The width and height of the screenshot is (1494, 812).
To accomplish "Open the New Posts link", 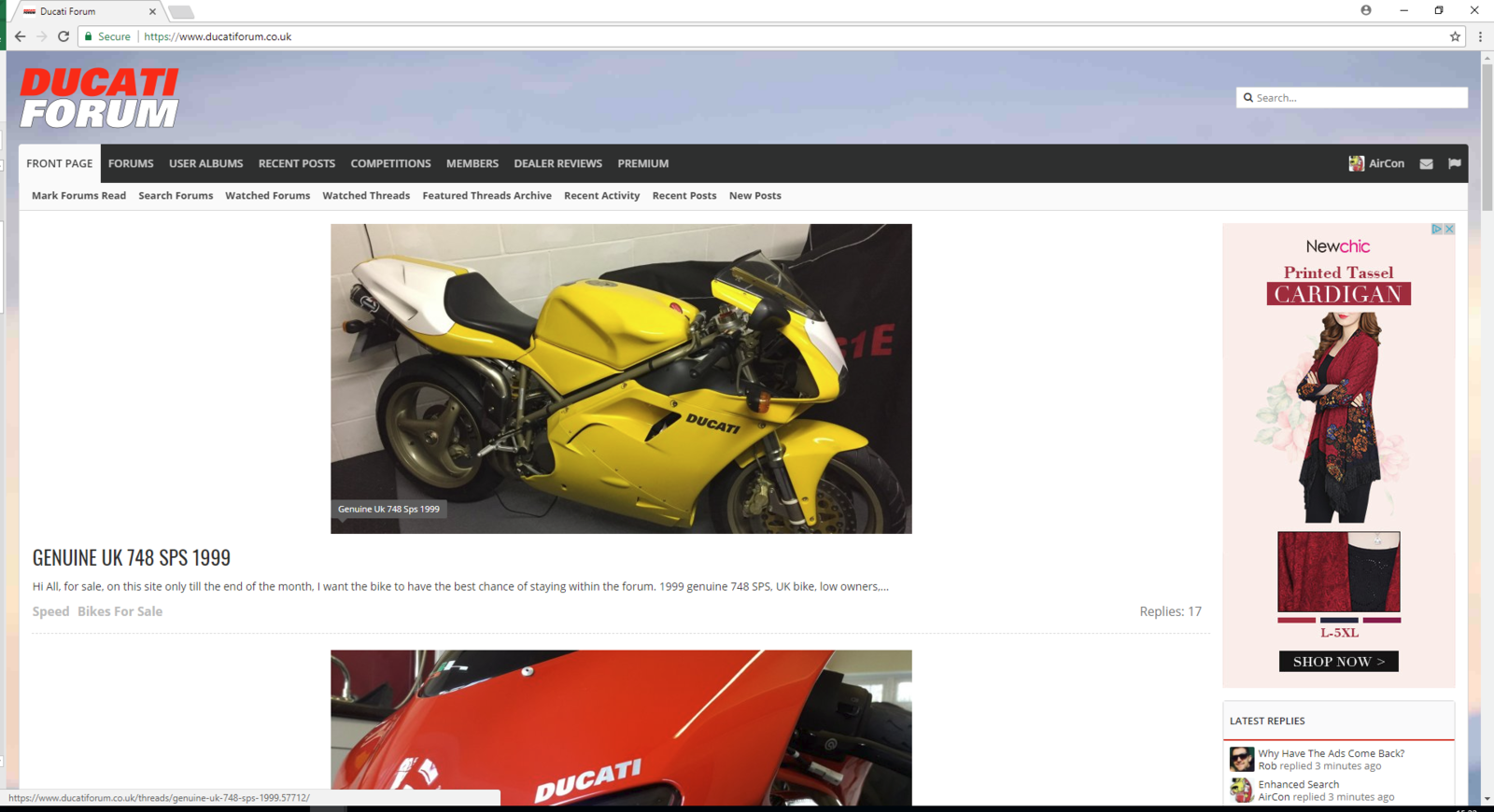I will point(754,196).
